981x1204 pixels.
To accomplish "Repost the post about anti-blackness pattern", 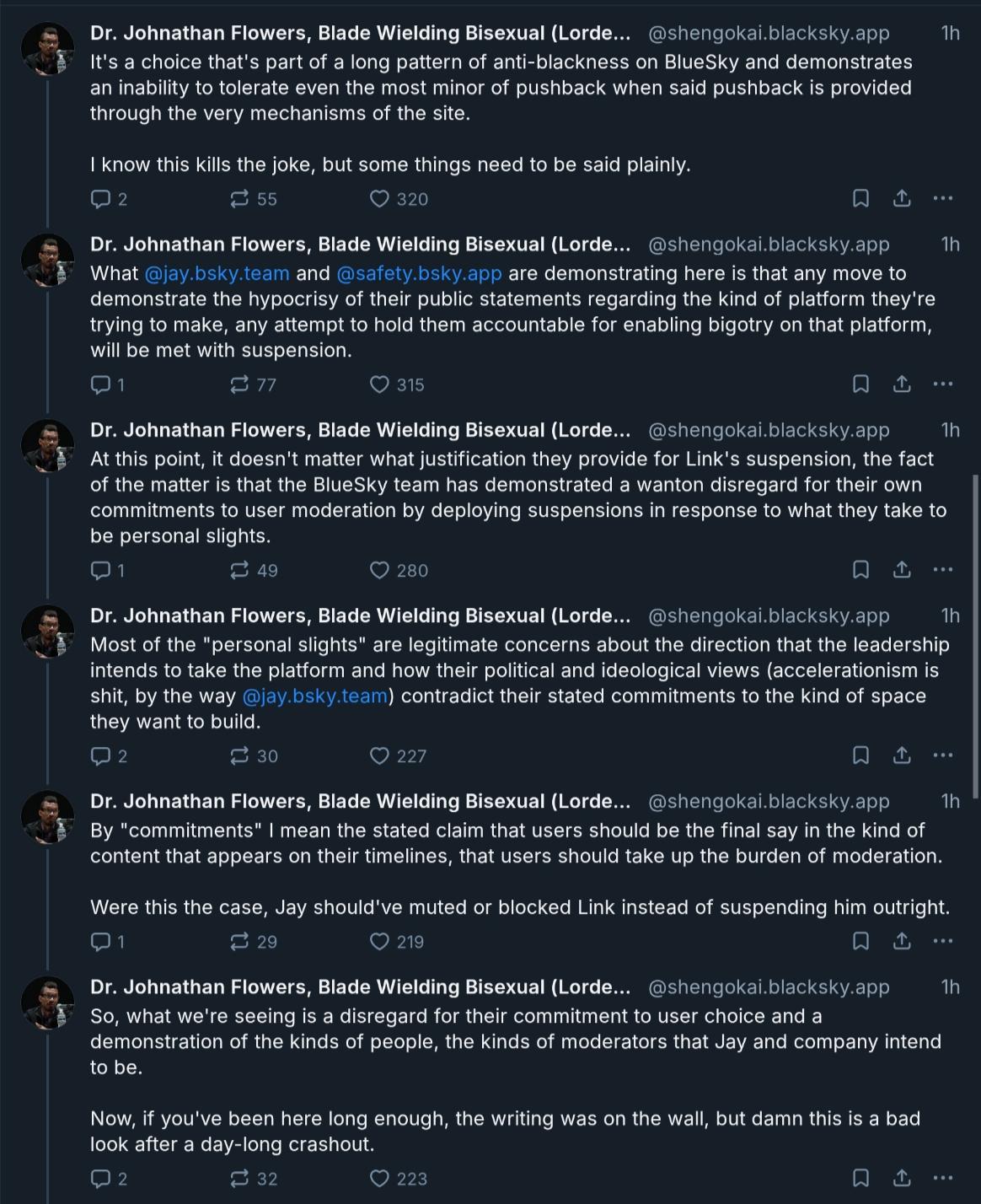I will click(239, 199).
